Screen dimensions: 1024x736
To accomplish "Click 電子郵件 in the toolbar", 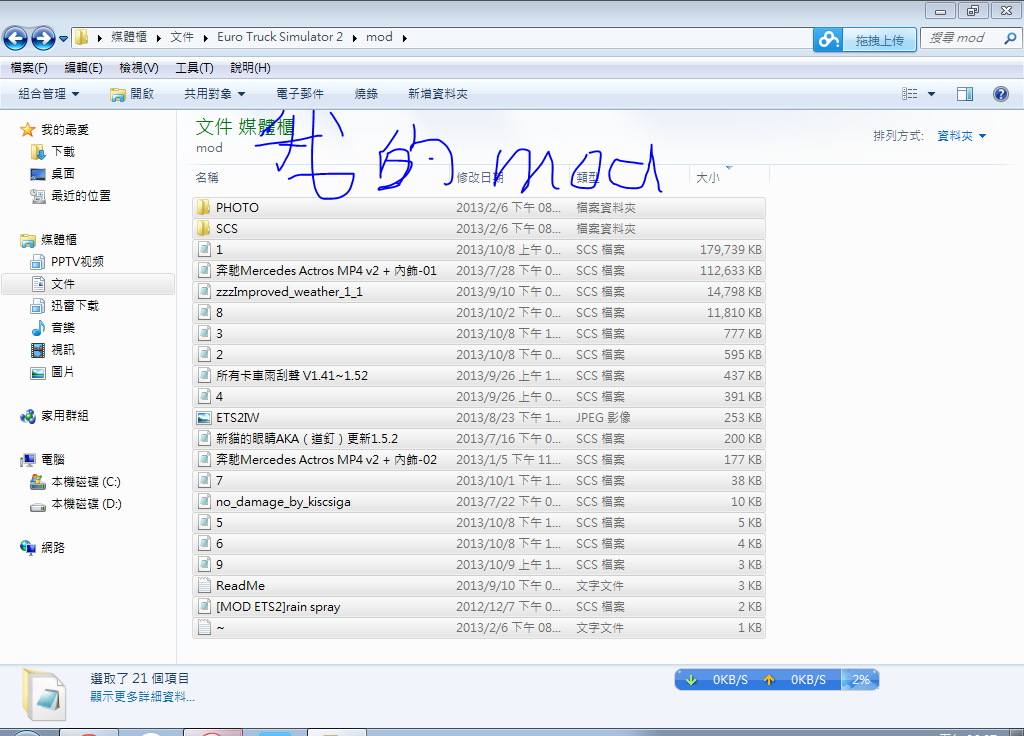I will [x=300, y=94].
